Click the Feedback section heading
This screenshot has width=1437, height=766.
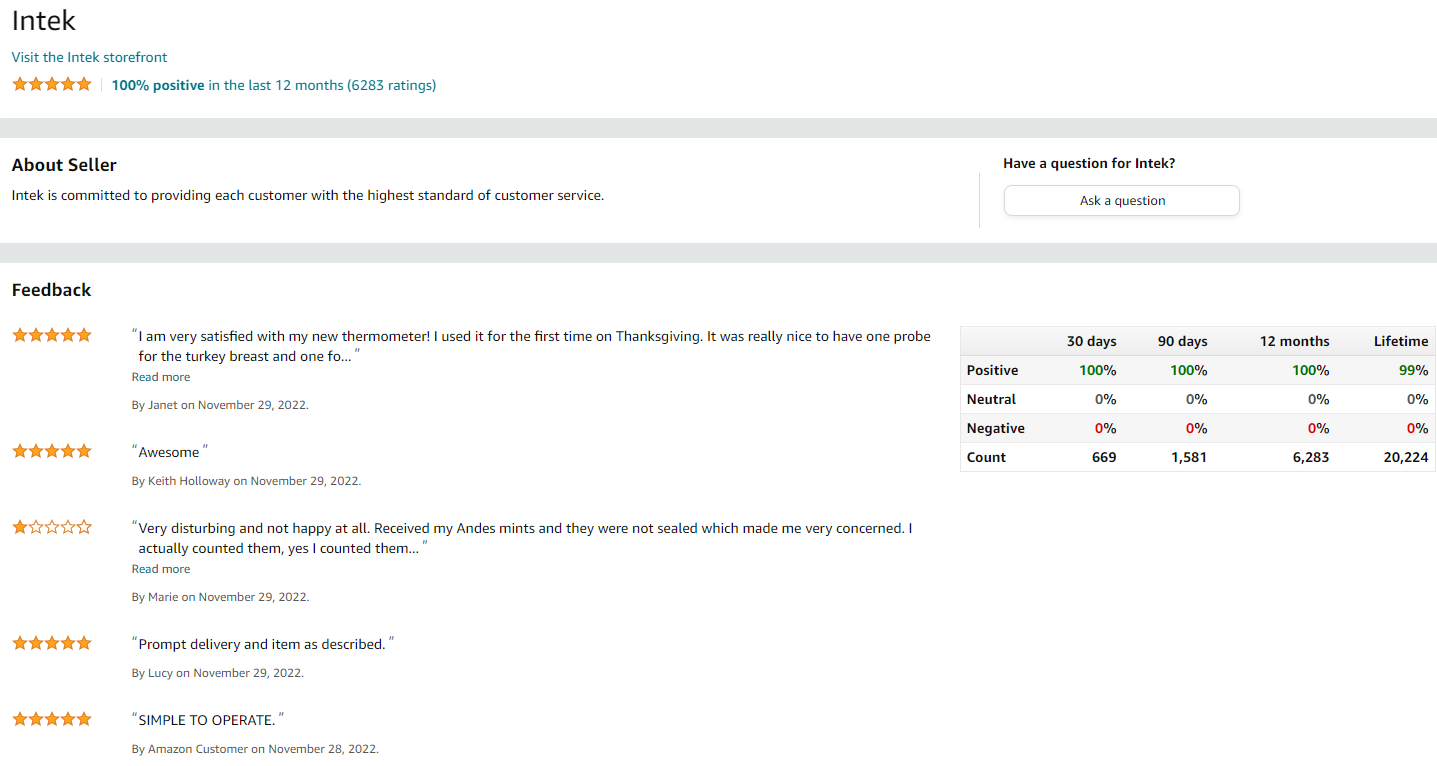coord(51,290)
